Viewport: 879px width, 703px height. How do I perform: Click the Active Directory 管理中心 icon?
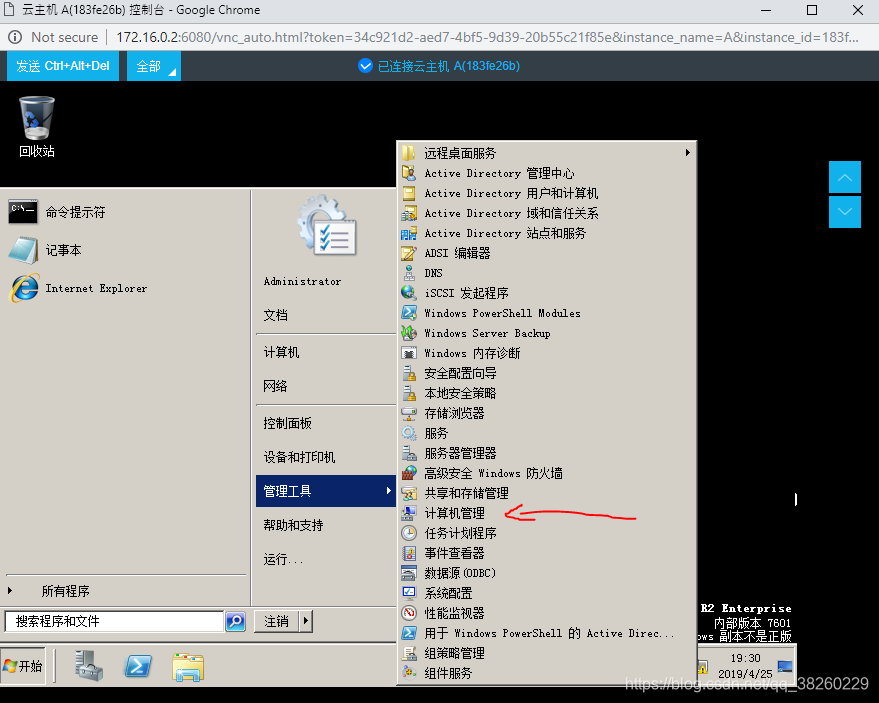pyautogui.click(x=409, y=173)
